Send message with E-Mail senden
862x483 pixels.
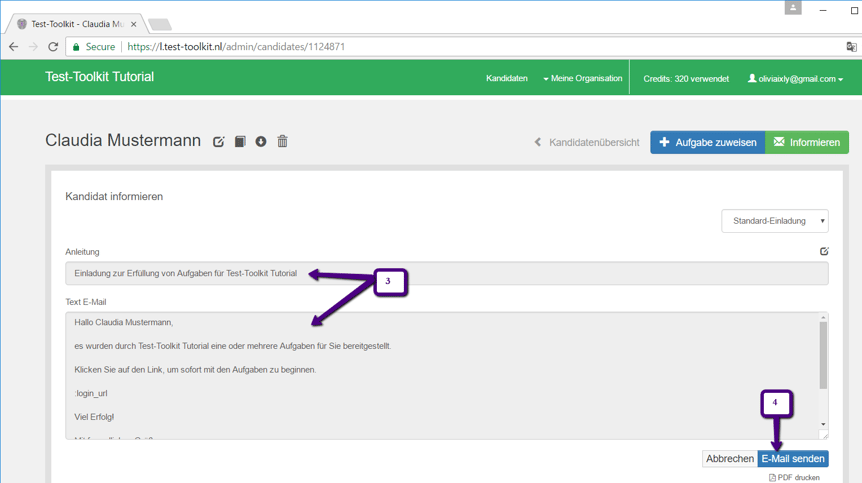click(793, 459)
